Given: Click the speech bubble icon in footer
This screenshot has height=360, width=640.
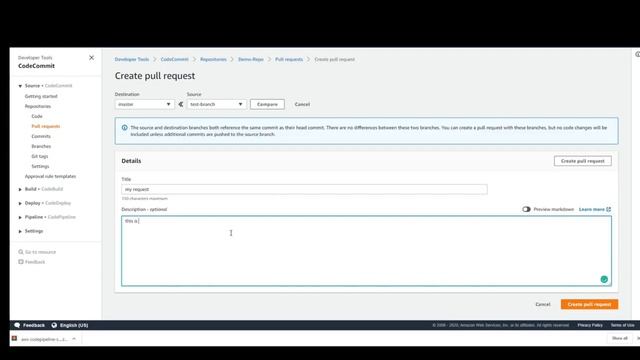Looking at the screenshot, I should [17, 325].
